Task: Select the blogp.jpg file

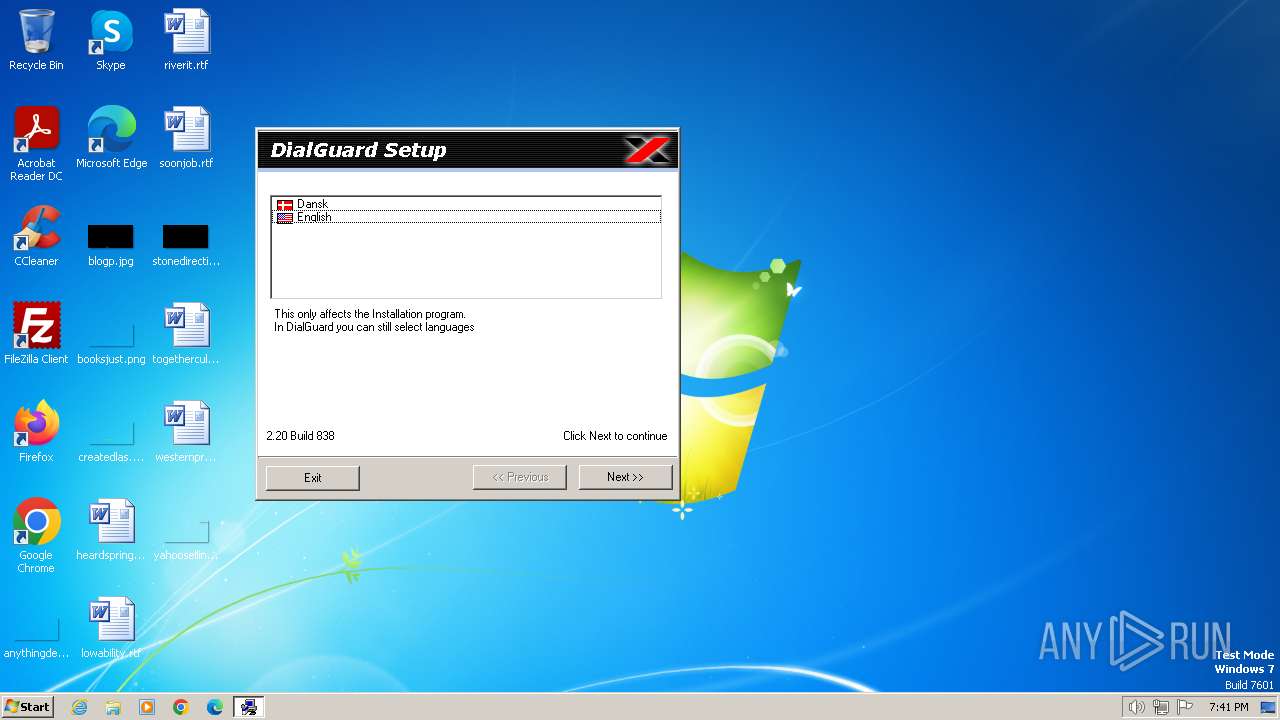Action: coord(111,244)
